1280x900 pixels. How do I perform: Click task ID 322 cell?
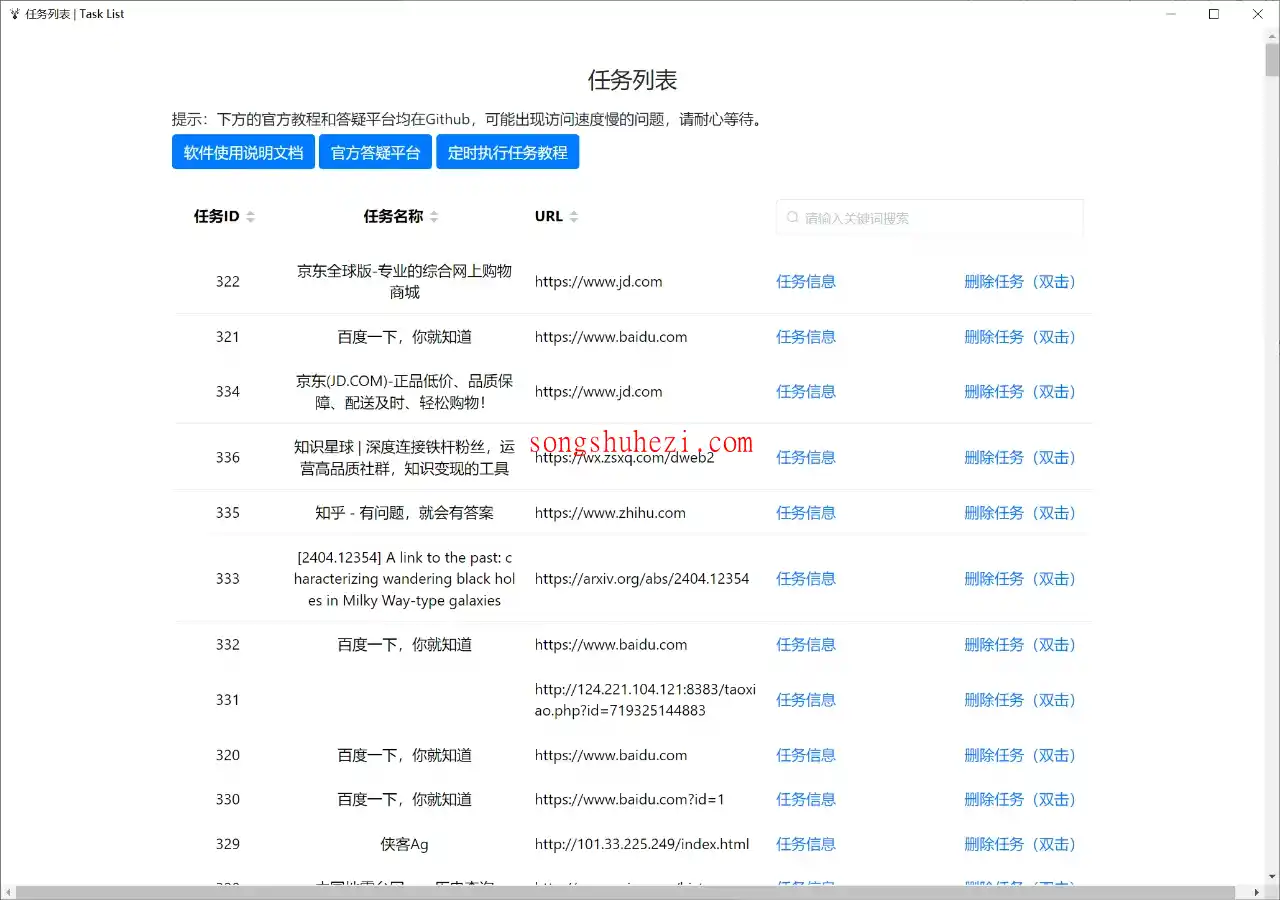(228, 282)
